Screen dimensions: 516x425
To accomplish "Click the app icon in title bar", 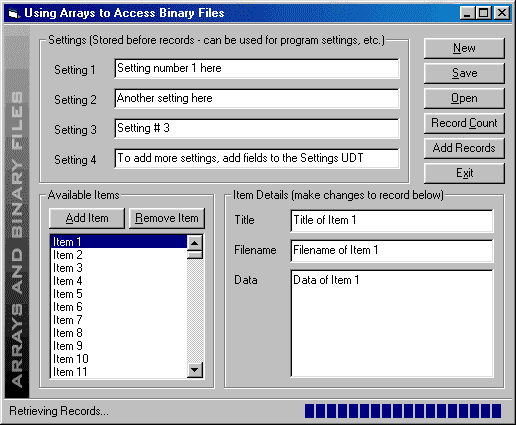I will (x=14, y=13).
